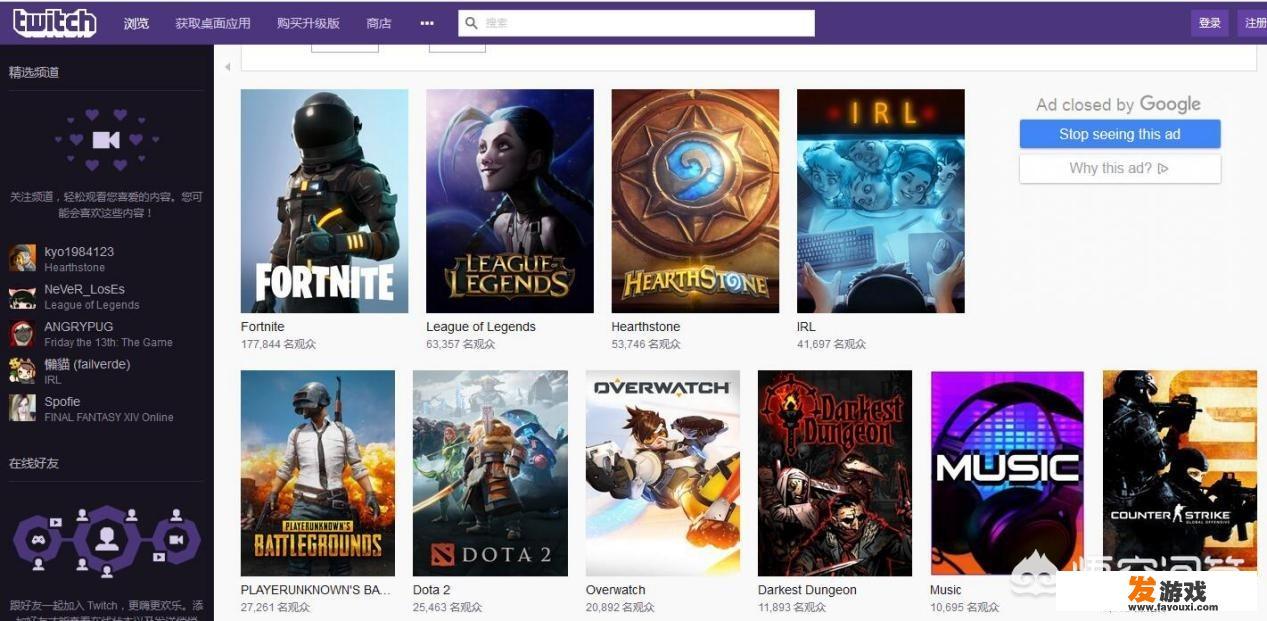Open the three-dot more menu
Image resolution: width=1267 pixels, height=621 pixels.
427,23
